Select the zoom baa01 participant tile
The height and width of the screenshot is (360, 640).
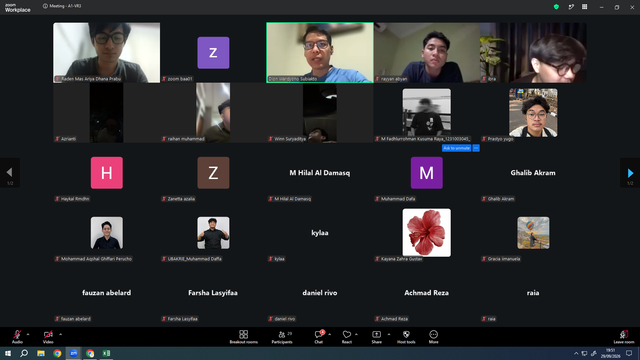tap(213, 53)
